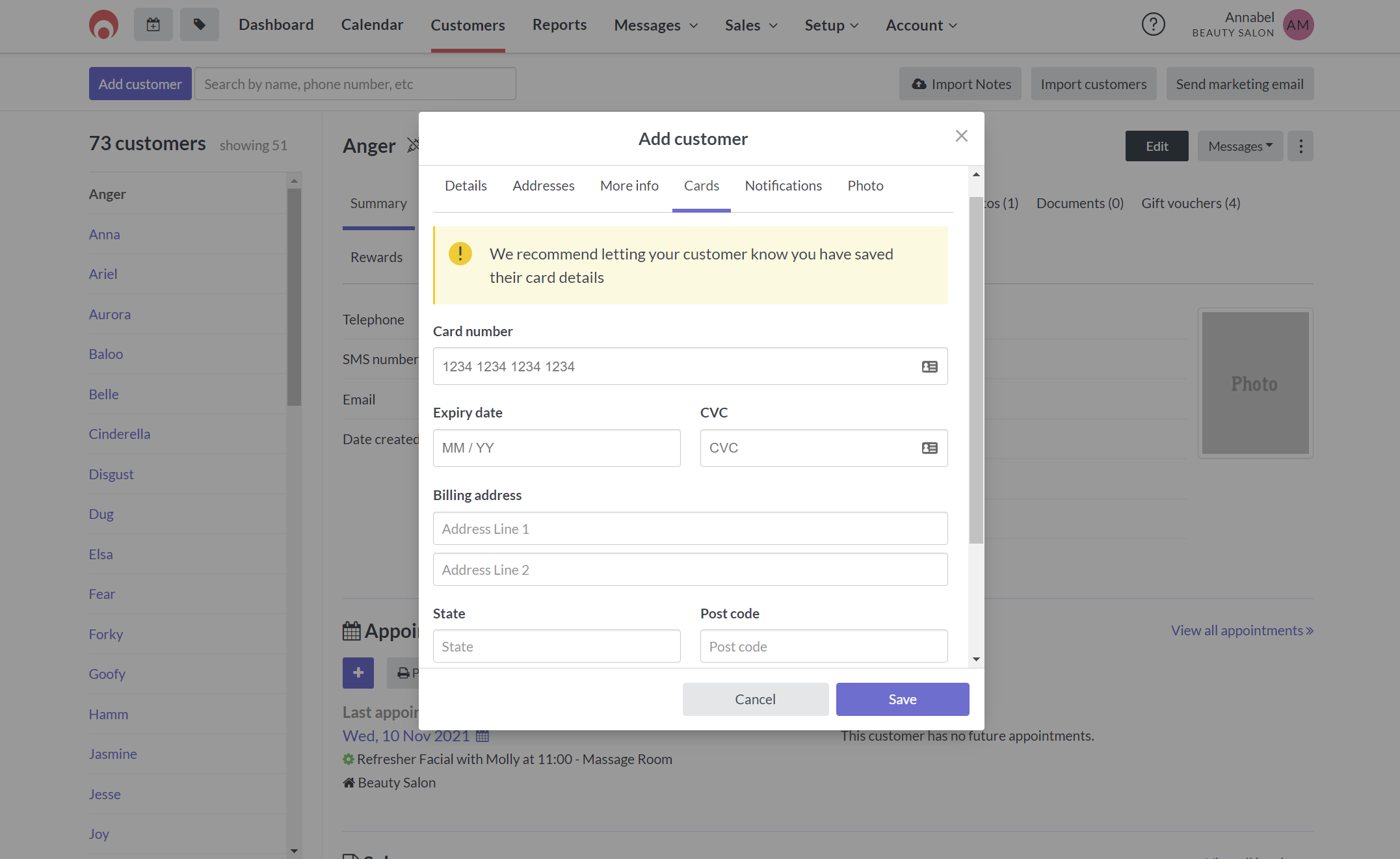The height and width of the screenshot is (859, 1400).
Task: Click the price tag icon in header
Action: pos(200,25)
